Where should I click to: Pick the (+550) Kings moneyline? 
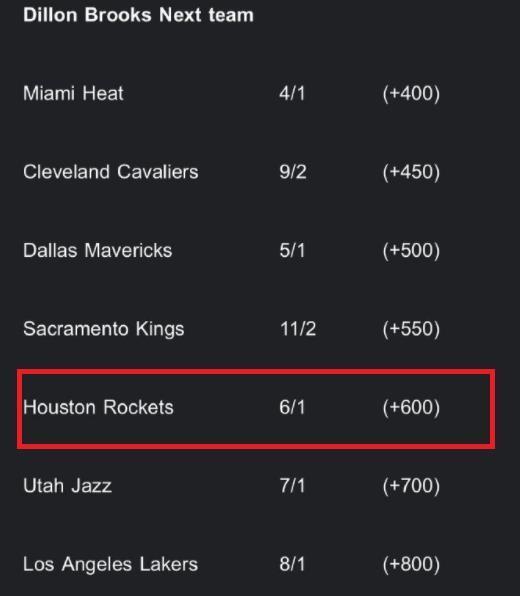[x=411, y=329]
